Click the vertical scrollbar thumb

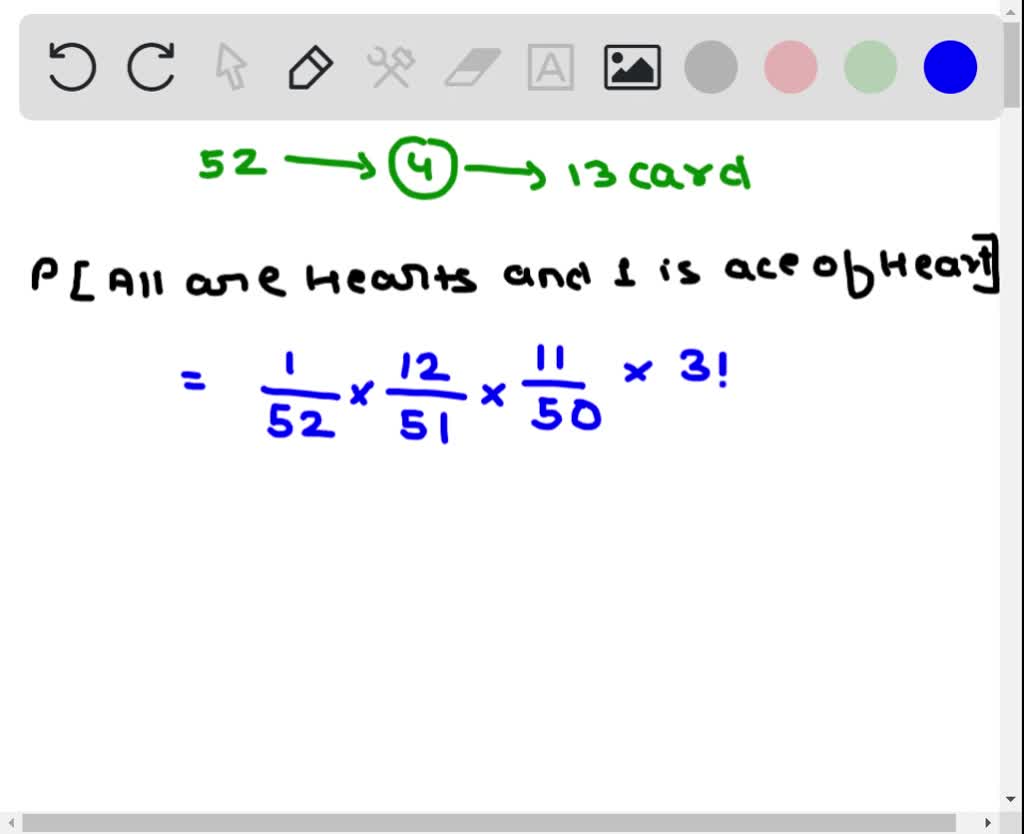tap(1012, 64)
